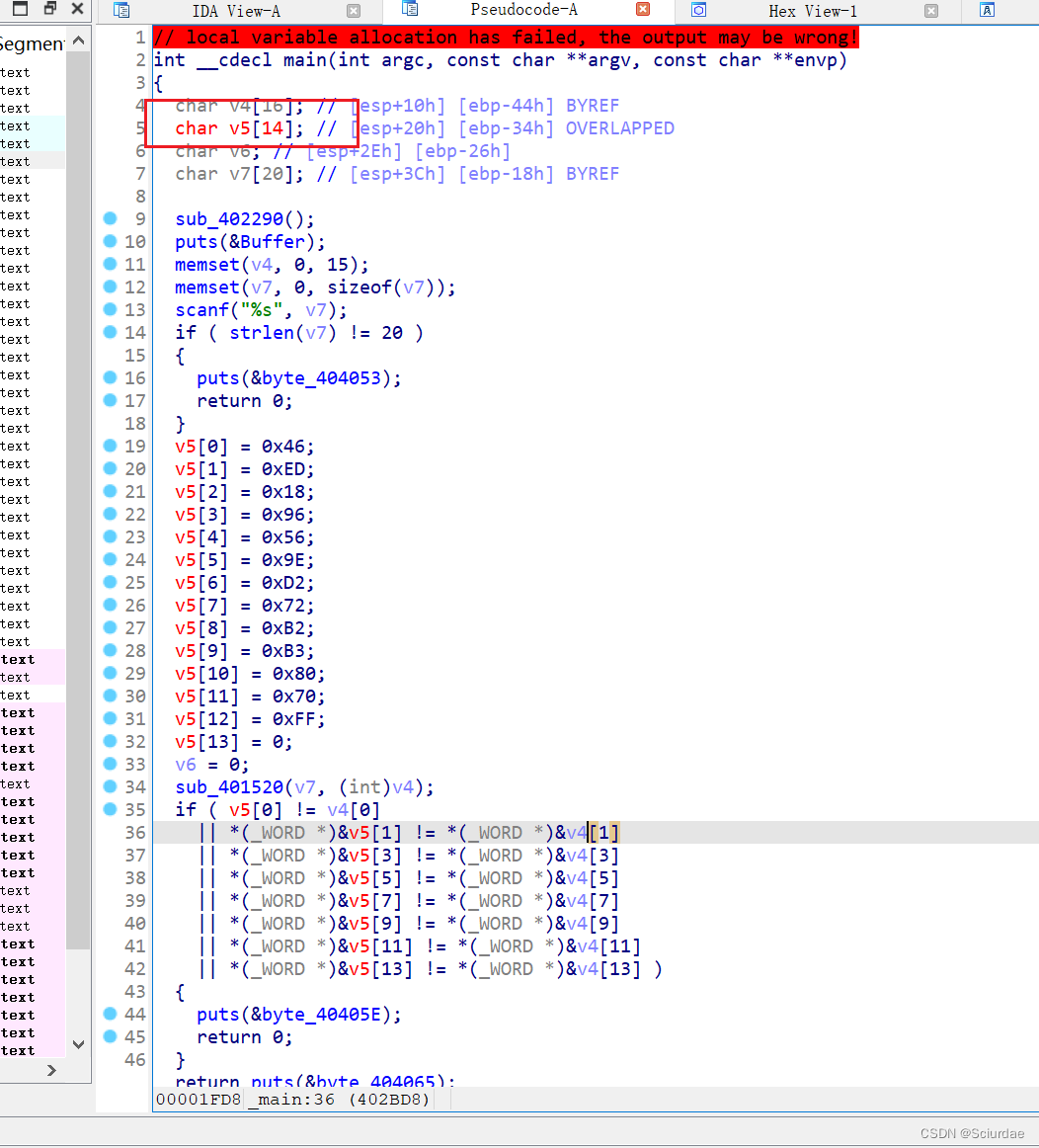Select the char v5[14] declaration
The height and width of the screenshot is (1148, 1039).
click(x=239, y=128)
